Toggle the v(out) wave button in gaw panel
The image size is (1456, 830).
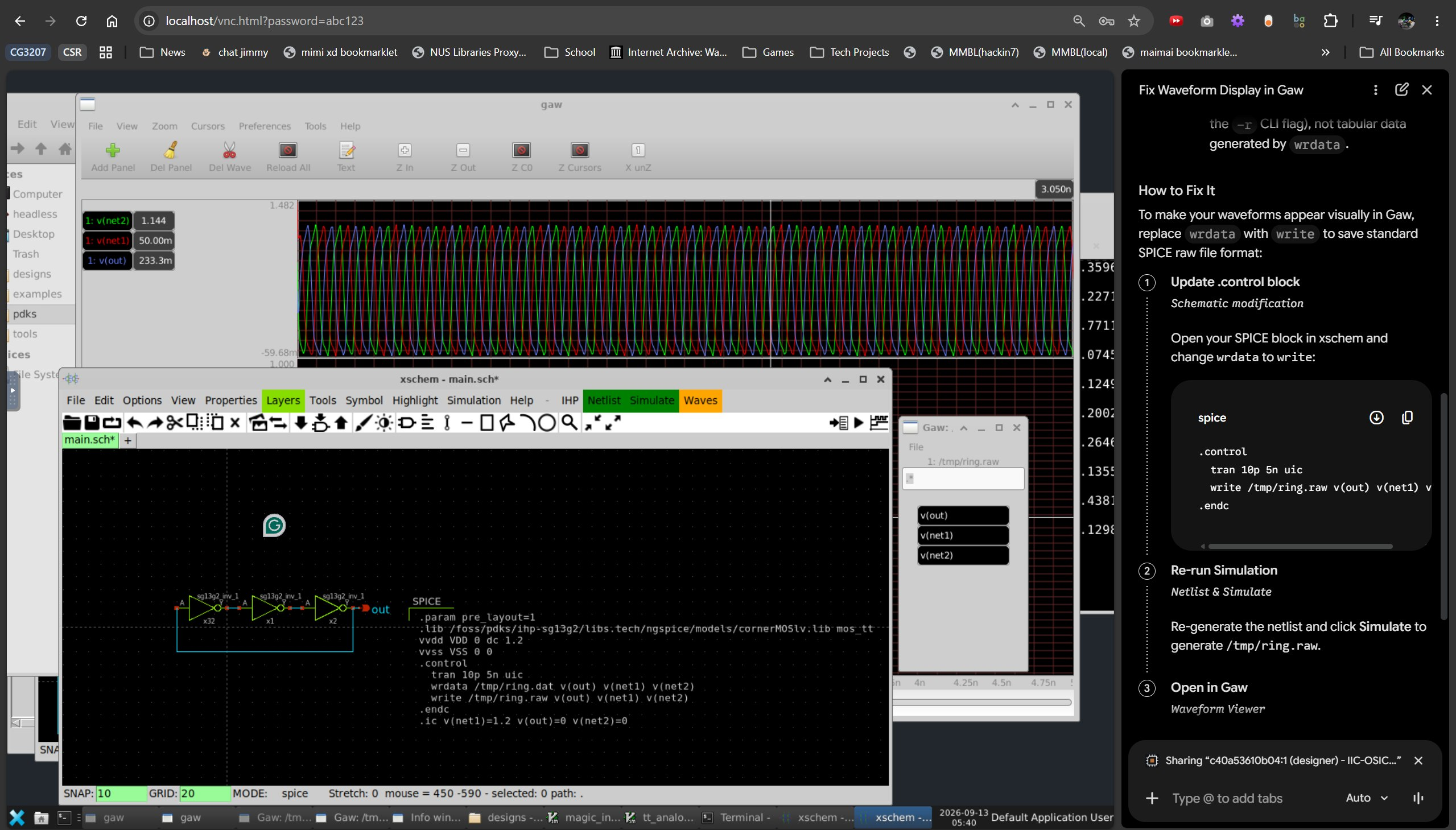click(x=107, y=261)
